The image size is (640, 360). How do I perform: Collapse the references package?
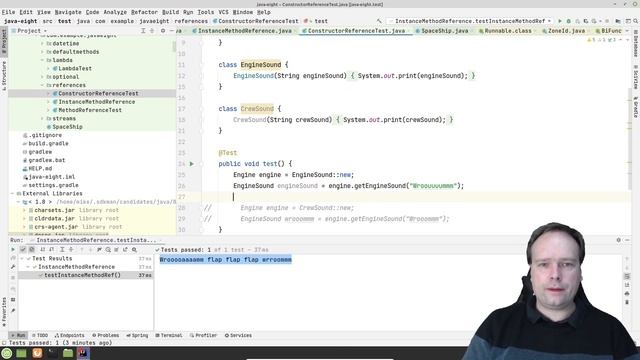pos(42,85)
